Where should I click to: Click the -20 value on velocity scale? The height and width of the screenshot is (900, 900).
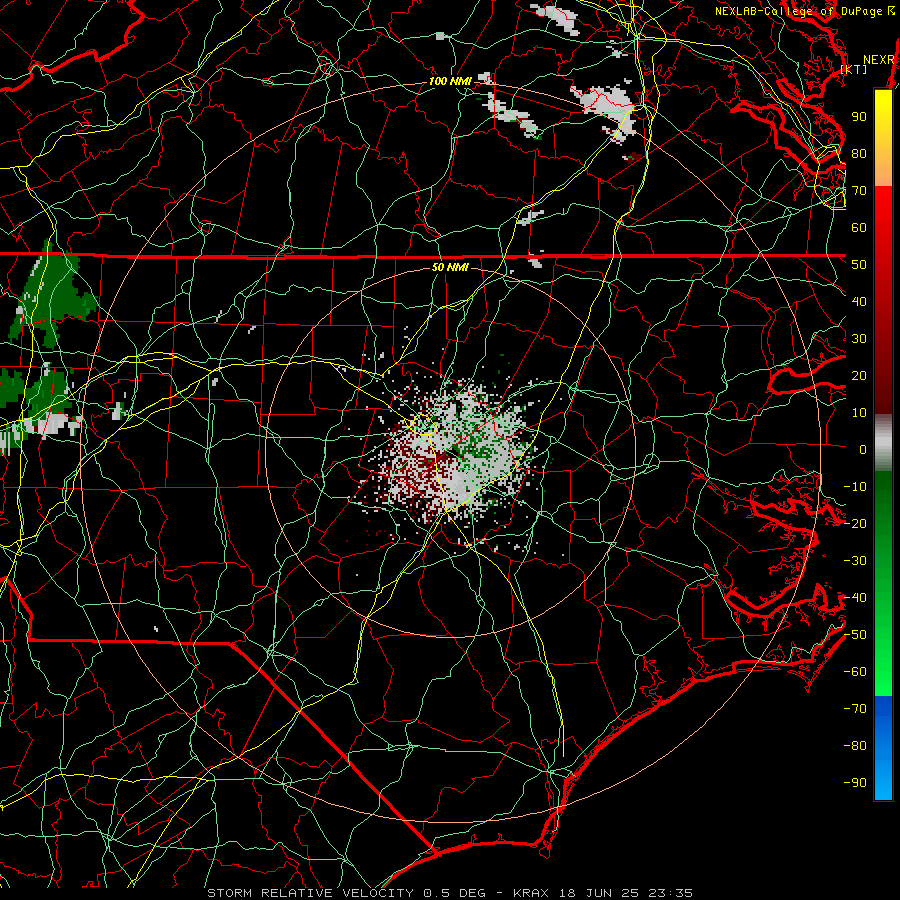coord(855,524)
